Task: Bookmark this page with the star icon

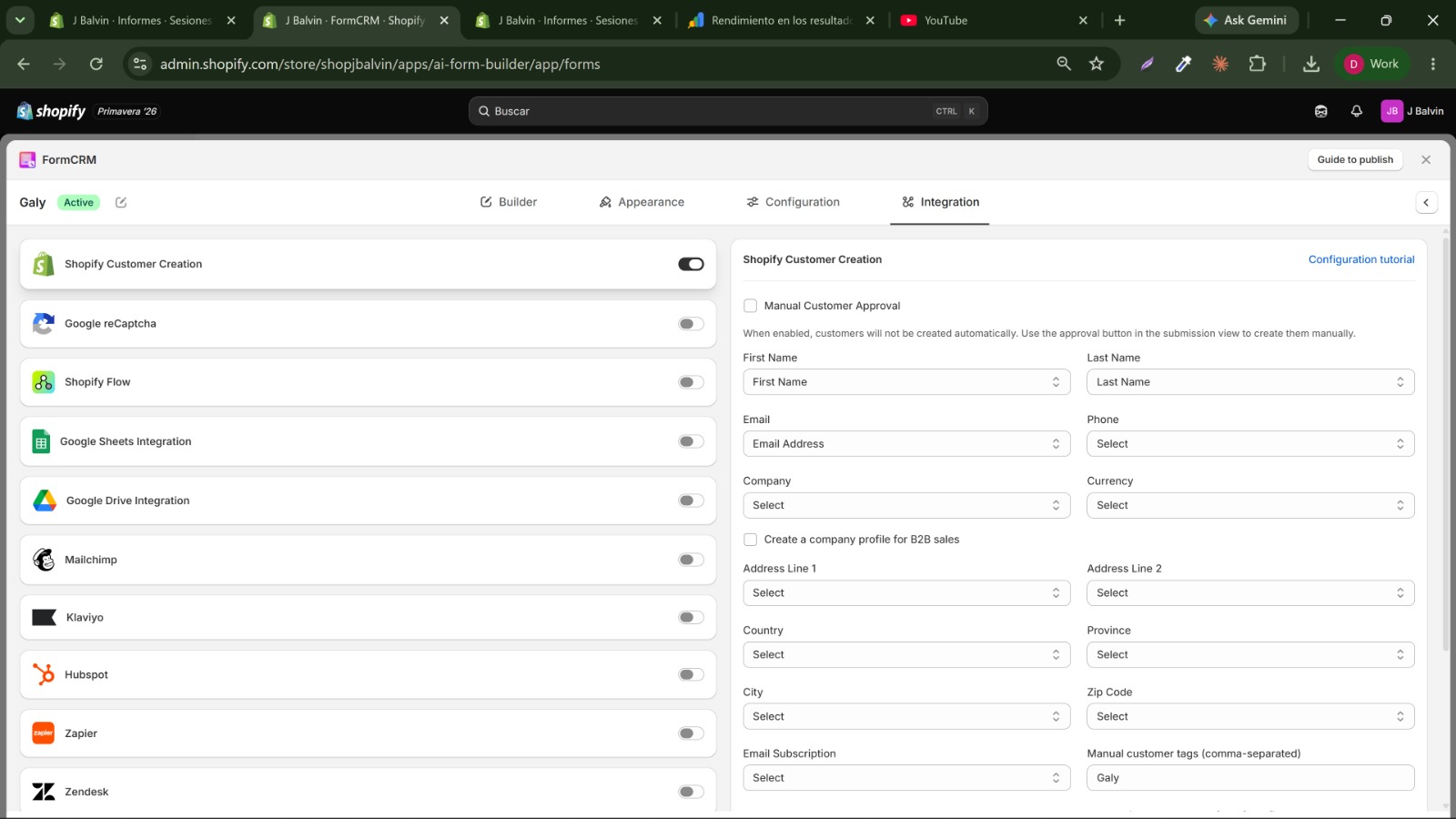Action: [x=1097, y=64]
